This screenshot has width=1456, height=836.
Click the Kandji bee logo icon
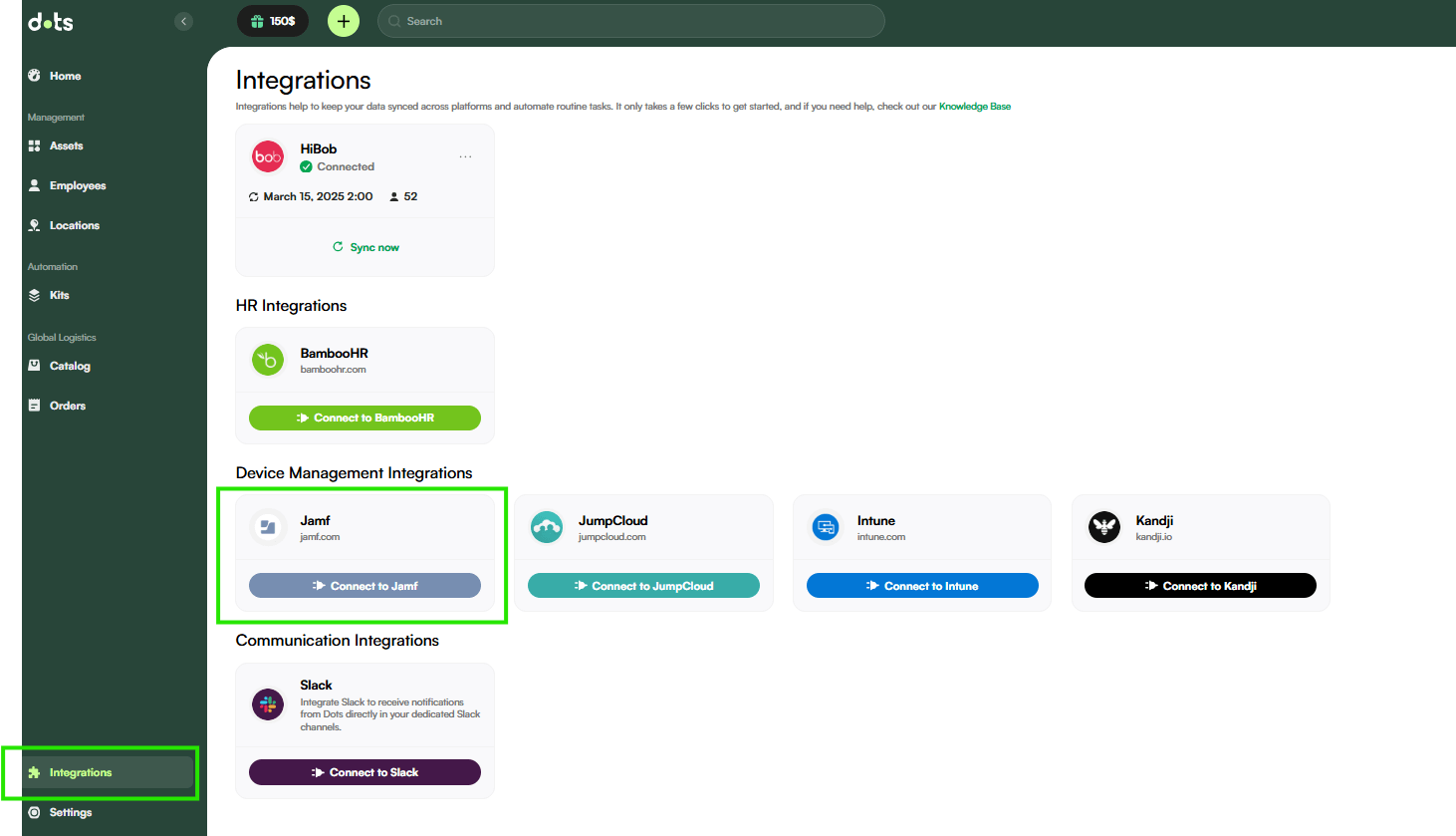tap(1104, 527)
